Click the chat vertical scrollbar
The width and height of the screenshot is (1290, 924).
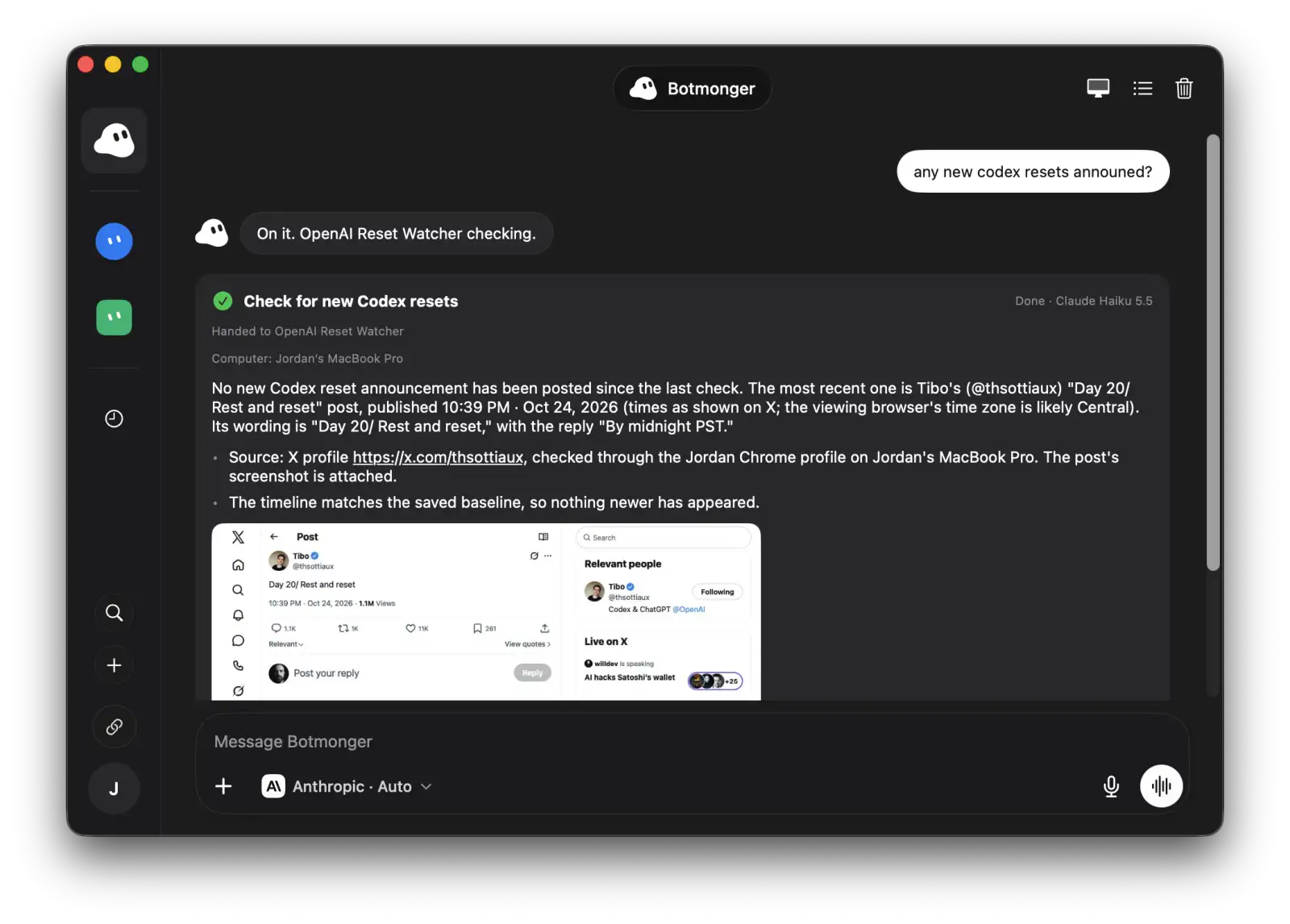(1213, 353)
